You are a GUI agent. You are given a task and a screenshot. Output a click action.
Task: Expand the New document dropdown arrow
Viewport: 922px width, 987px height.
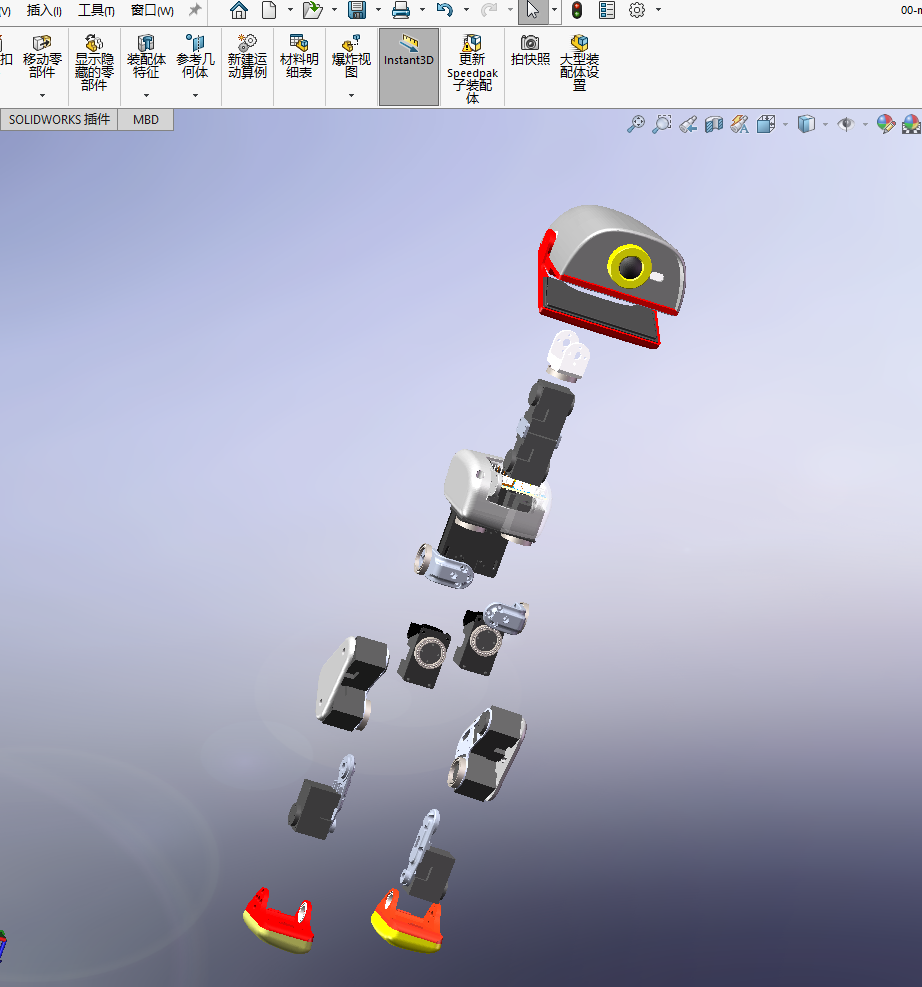coord(290,10)
